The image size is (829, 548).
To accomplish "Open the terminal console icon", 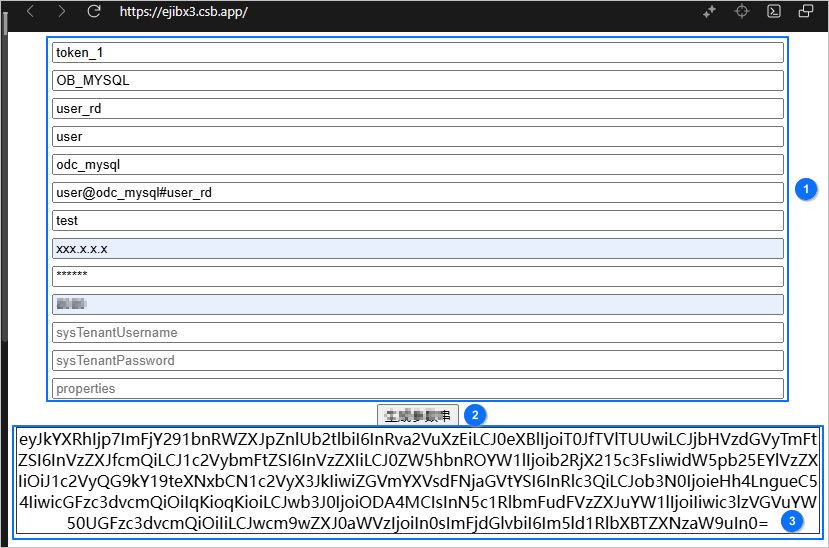I will [x=774, y=12].
